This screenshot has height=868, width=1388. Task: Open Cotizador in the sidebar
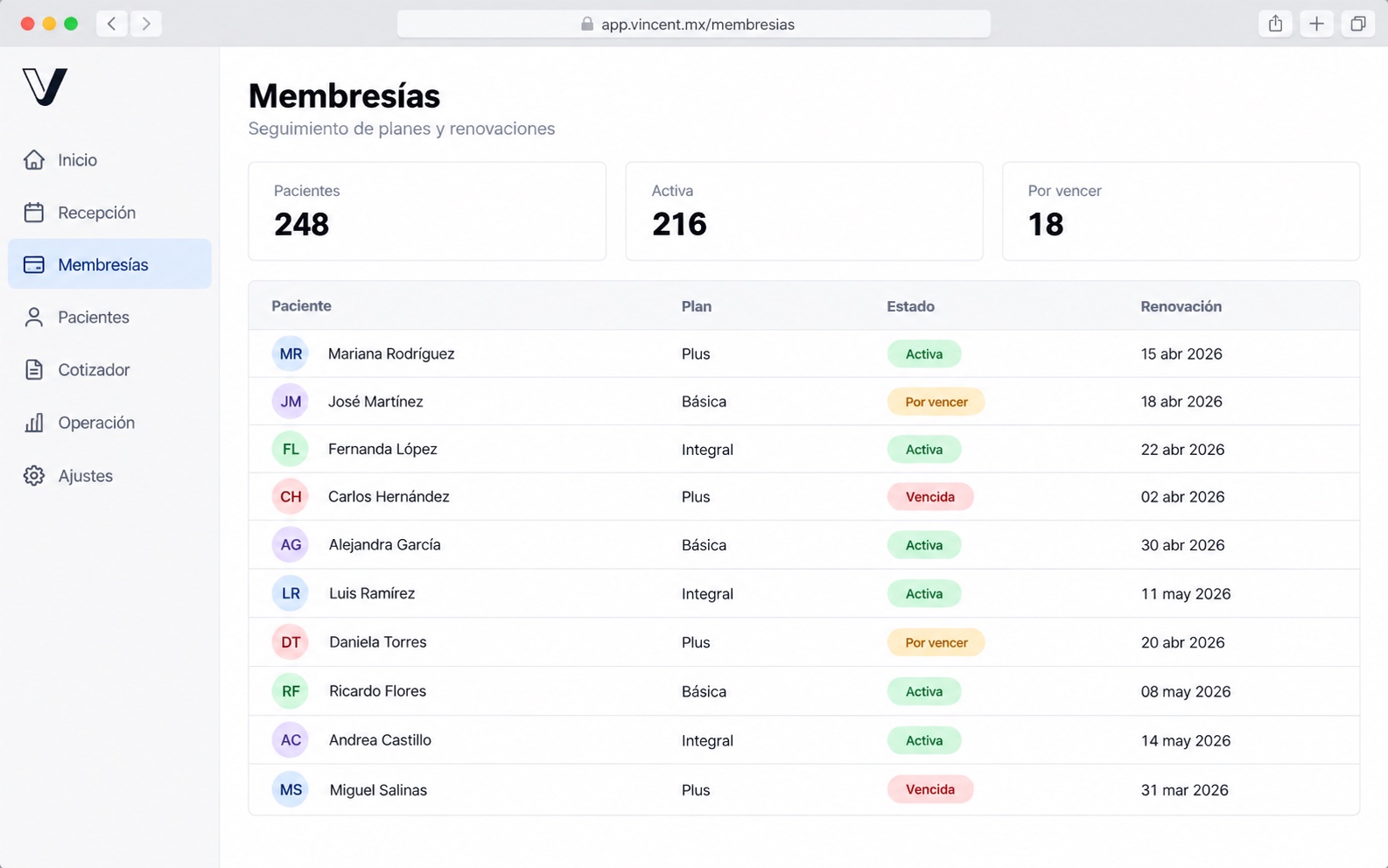pyautogui.click(x=109, y=370)
